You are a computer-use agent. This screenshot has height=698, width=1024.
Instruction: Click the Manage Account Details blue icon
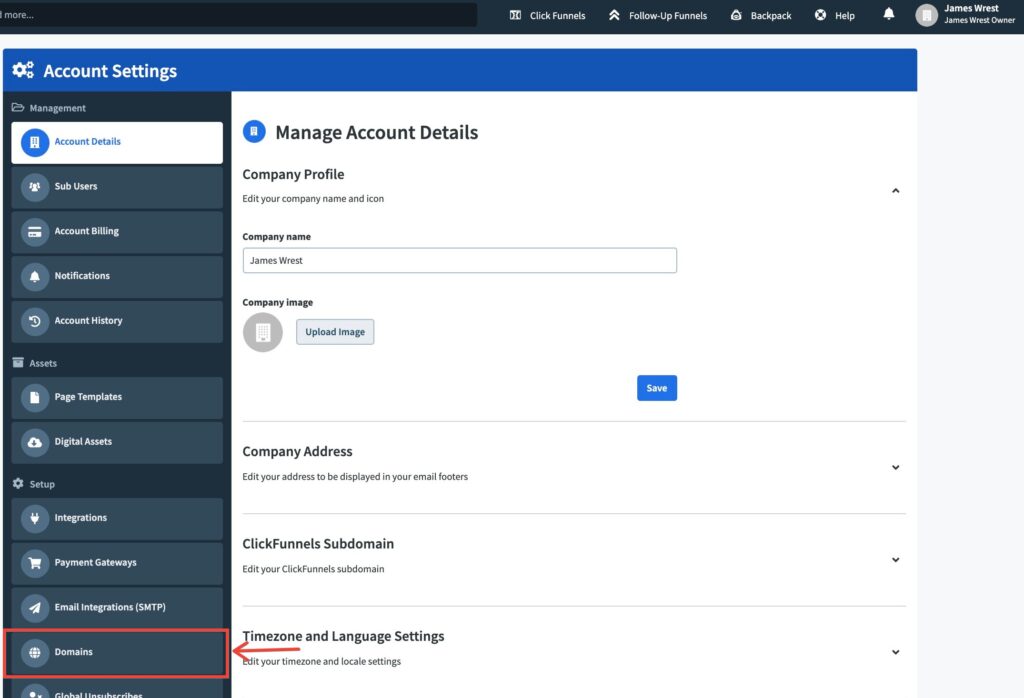254,131
